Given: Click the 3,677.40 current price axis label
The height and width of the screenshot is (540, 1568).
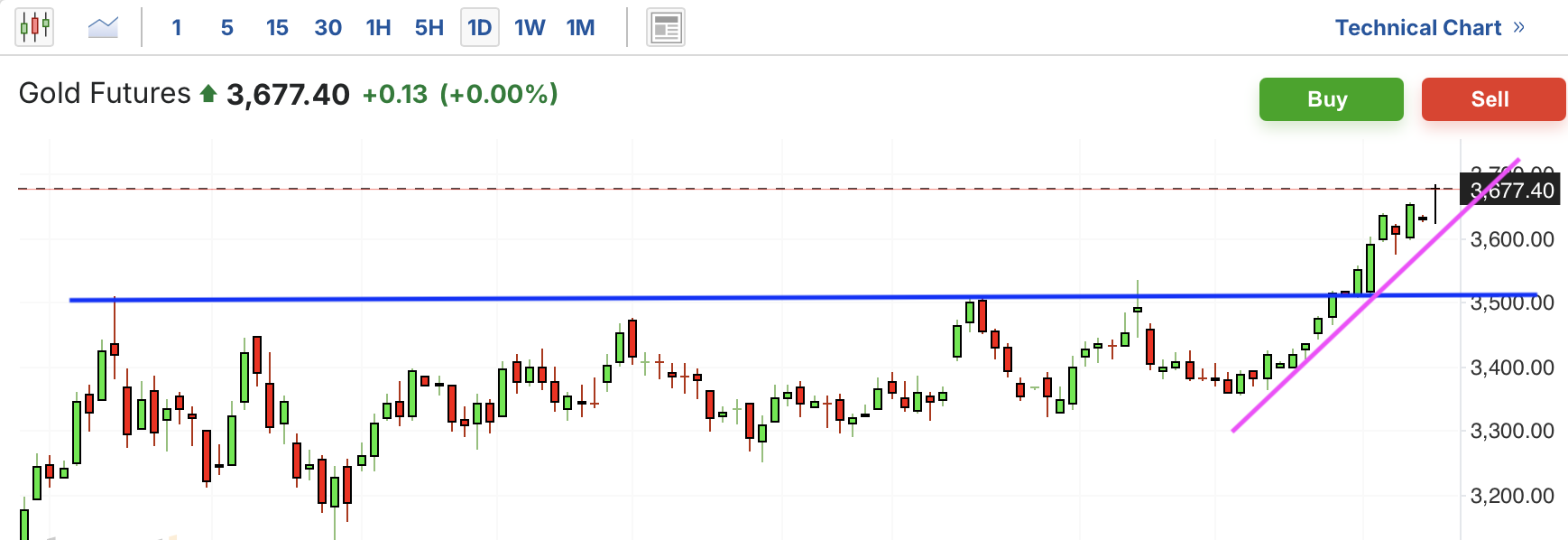Looking at the screenshot, I should tap(1510, 191).
